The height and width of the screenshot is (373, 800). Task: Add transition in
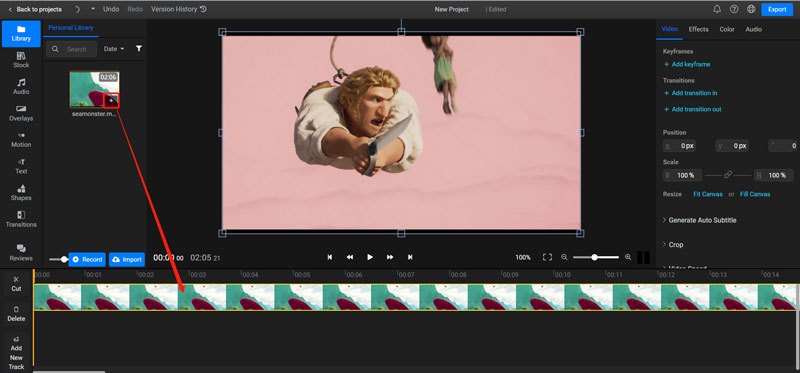690,93
